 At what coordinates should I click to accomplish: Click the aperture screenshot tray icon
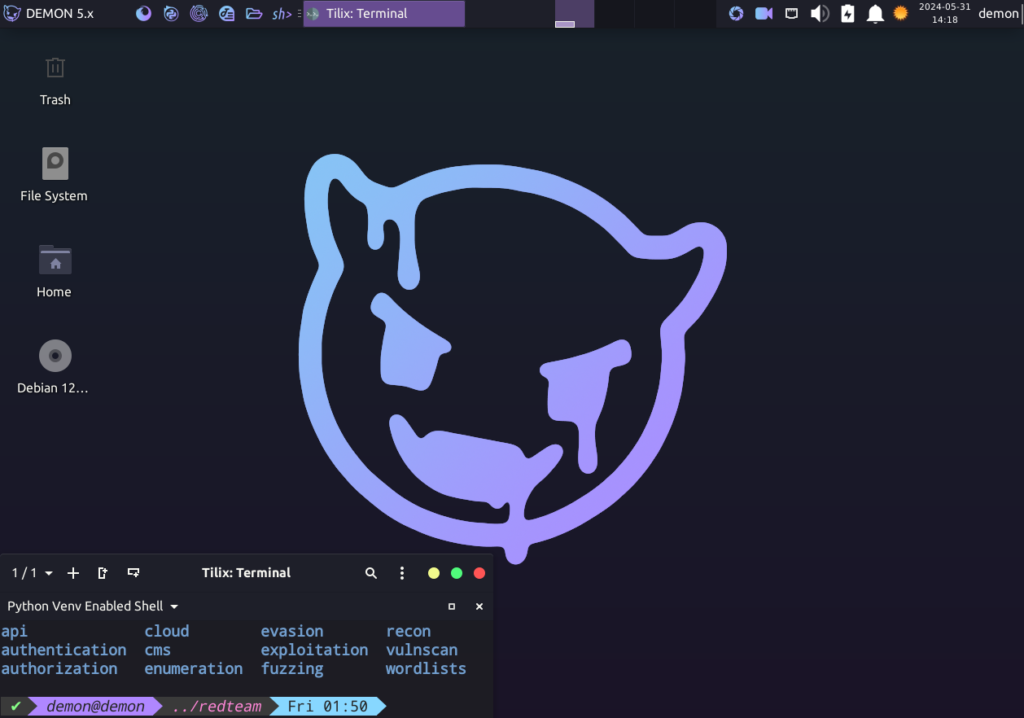pyautogui.click(x=736, y=13)
